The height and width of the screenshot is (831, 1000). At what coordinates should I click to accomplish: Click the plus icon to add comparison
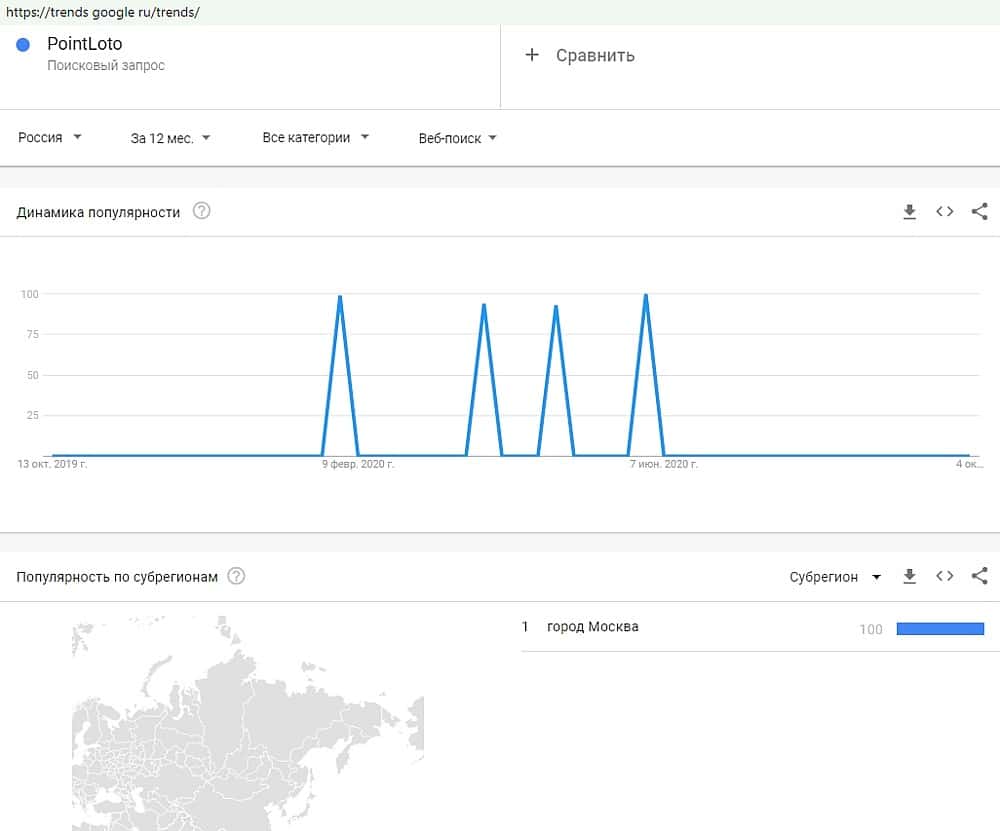point(532,55)
